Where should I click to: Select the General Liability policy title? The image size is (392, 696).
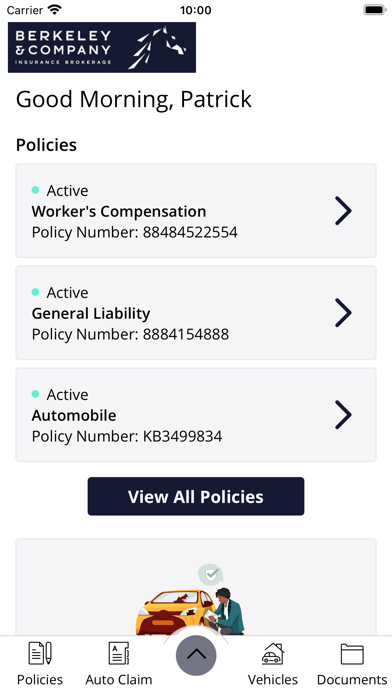[x=91, y=313]
